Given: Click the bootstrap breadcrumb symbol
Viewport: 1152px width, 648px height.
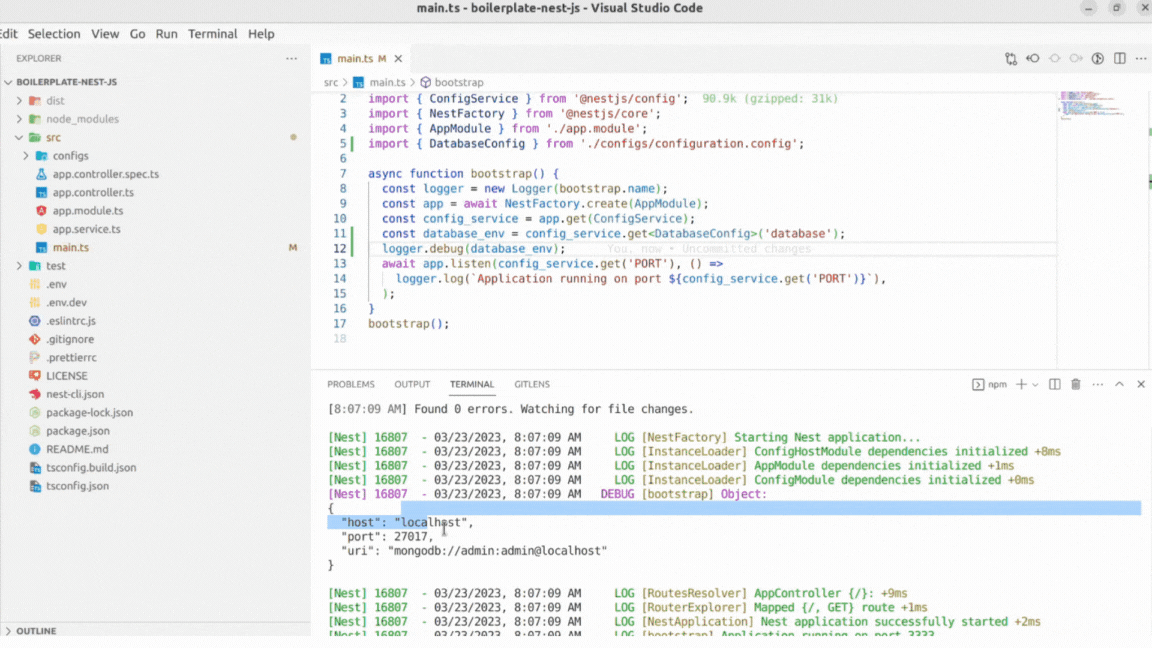Looking at the screenshot, I should click(x=458, y=82).
